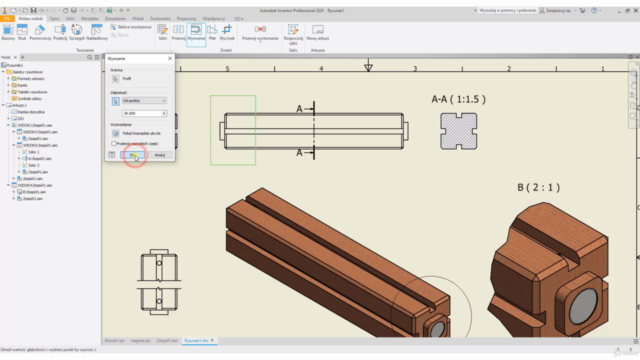This screenshot has width=640, height=360.
Task: Close the Wyrwanie dialog
Action: (170, 58)
